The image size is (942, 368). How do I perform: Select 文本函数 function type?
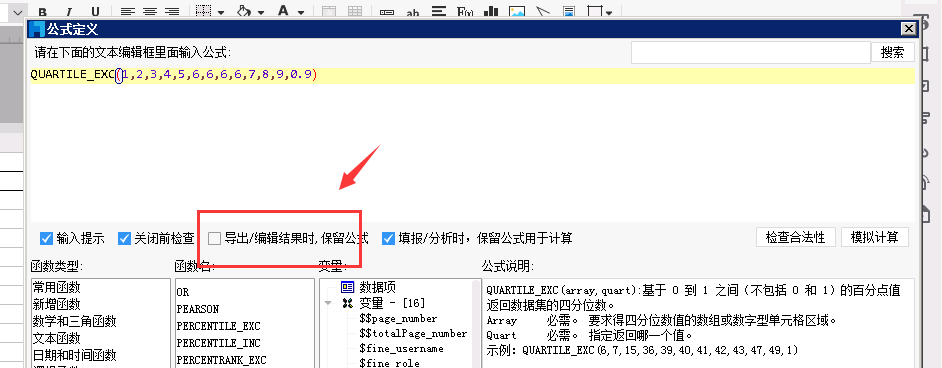[56, 338]
